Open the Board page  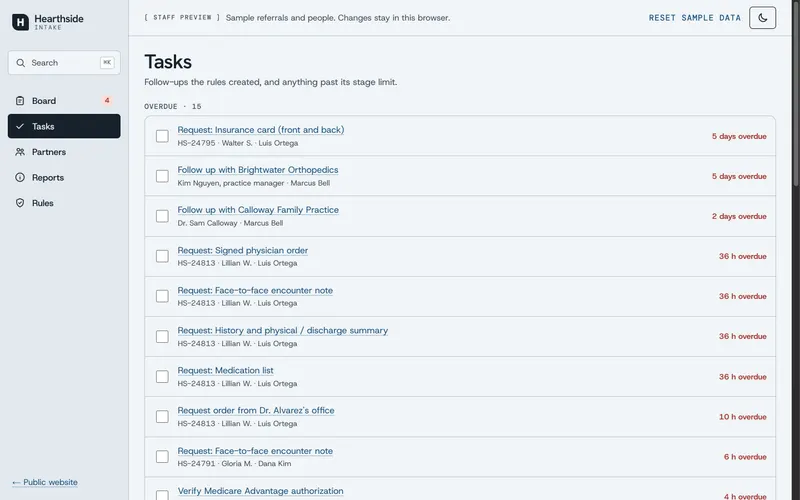[x=64, y=101]
